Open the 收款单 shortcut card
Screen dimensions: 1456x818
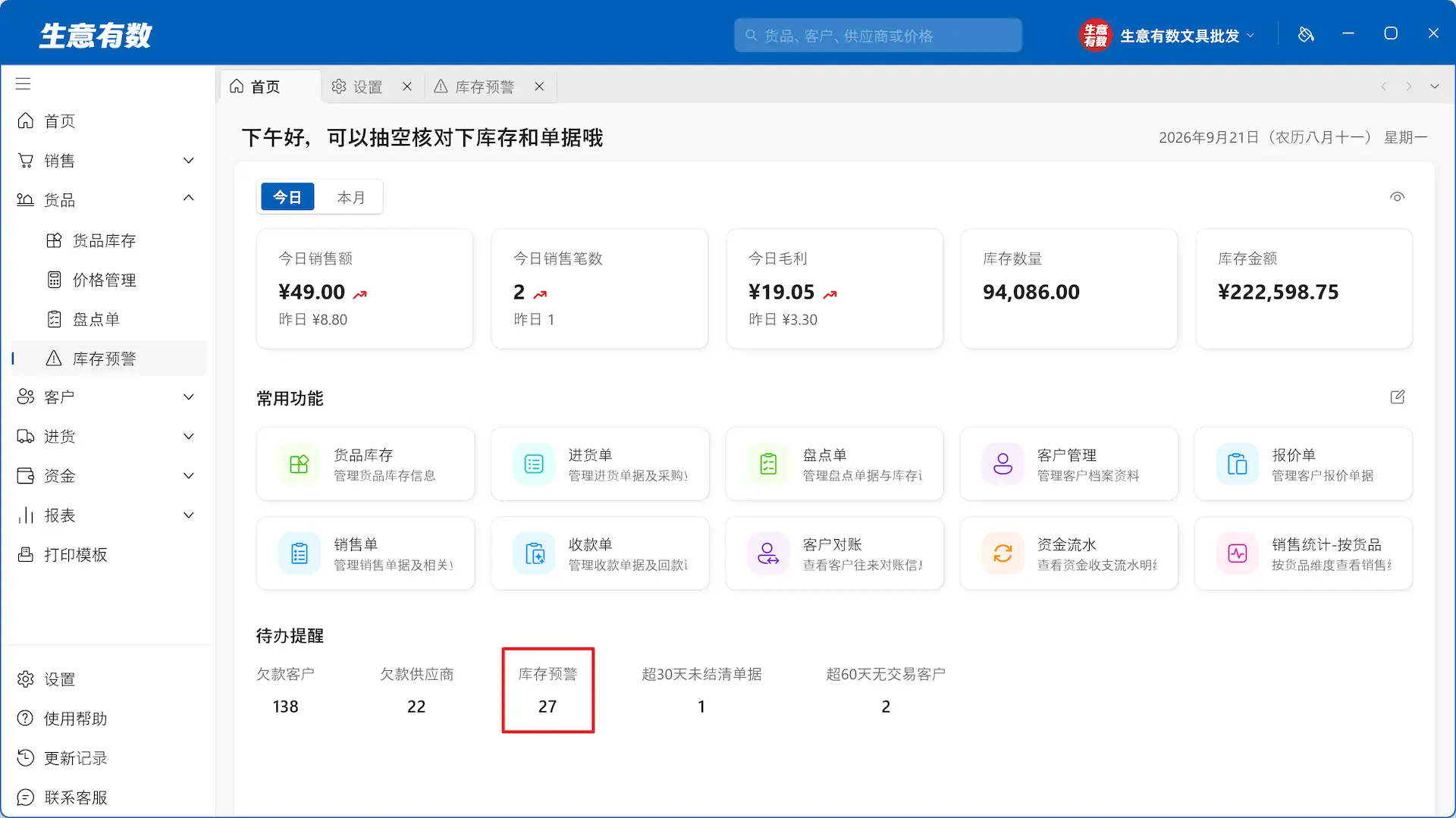pyautogui.click(x=600, y=553)
